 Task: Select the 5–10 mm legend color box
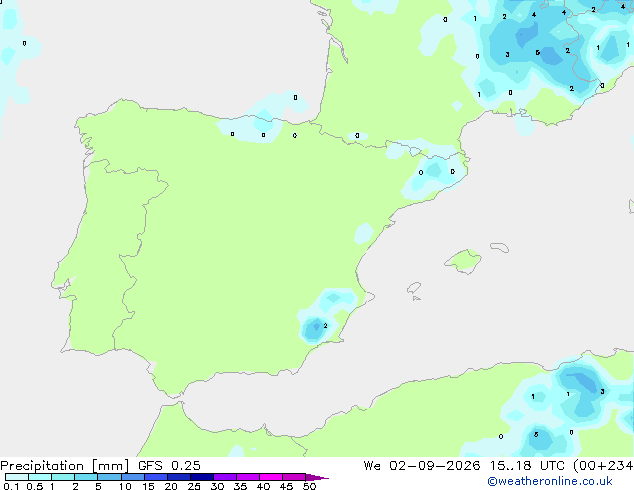point(109,477)
